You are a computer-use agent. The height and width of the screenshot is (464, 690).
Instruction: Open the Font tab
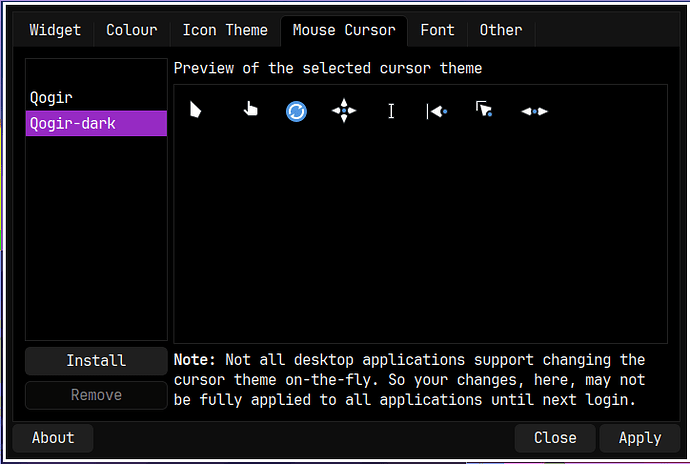pyautogui.click(x=437, y=30)
